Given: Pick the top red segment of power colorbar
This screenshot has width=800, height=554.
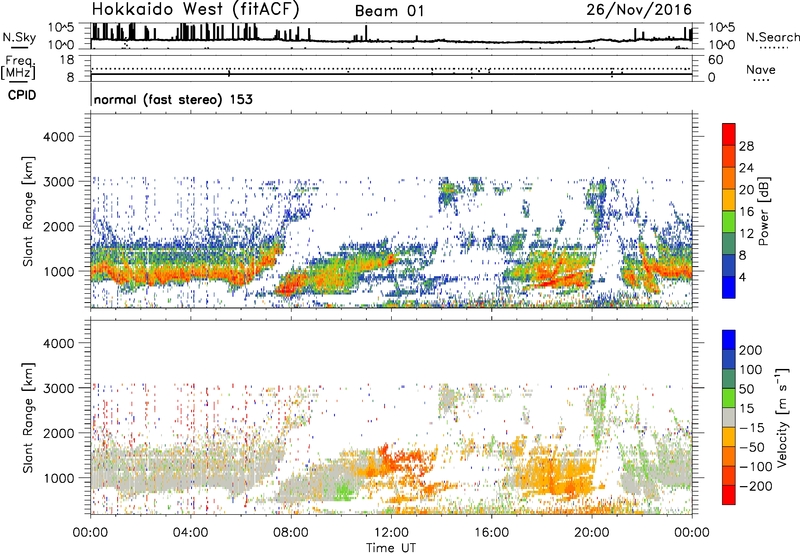Looking at the screenshot, I should click(x=729, y=135).
